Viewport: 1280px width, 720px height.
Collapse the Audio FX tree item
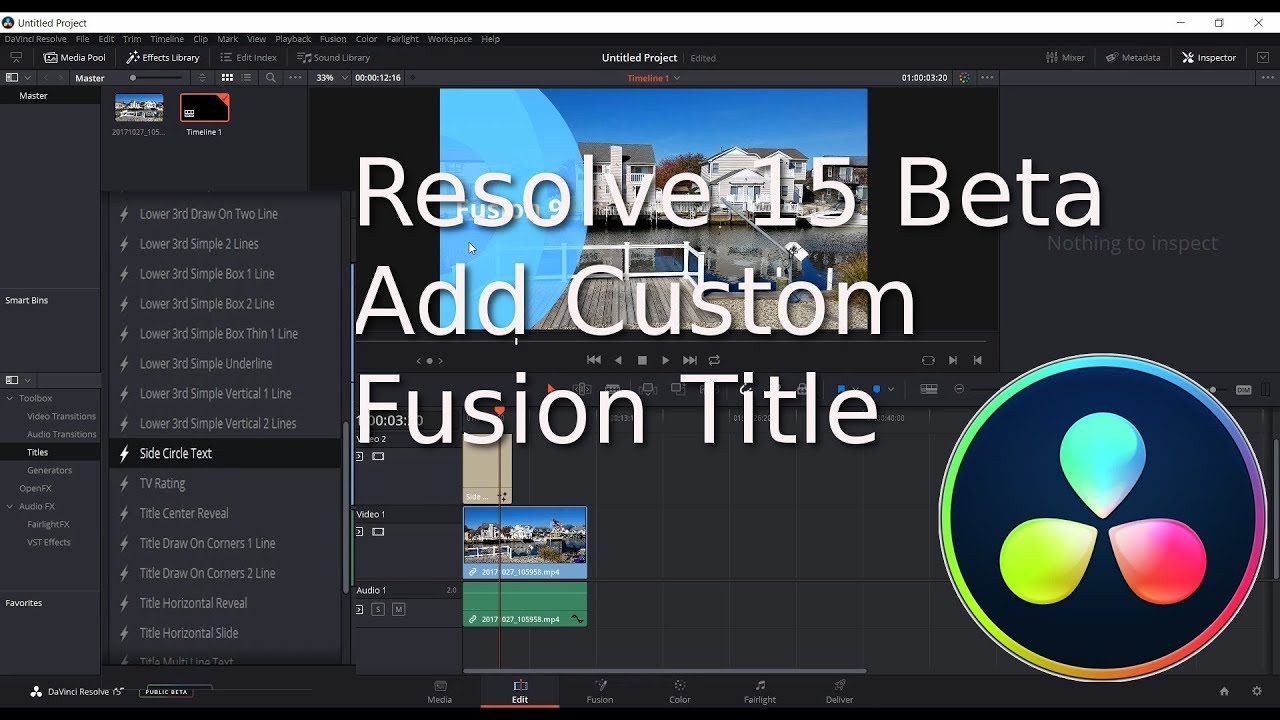coord(10,506)
